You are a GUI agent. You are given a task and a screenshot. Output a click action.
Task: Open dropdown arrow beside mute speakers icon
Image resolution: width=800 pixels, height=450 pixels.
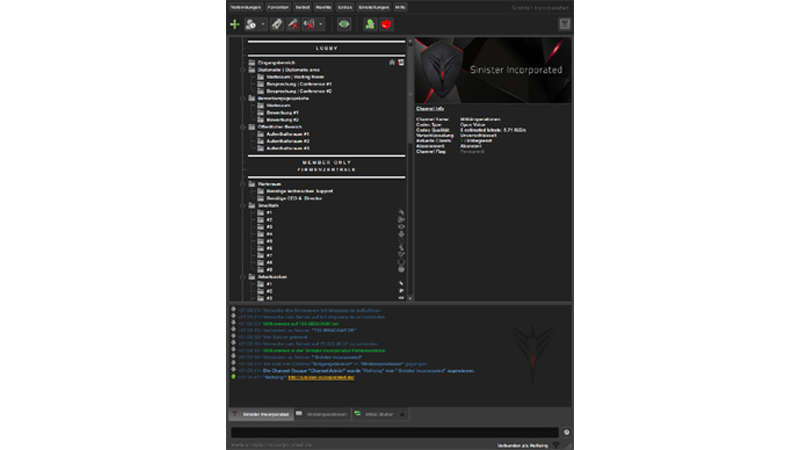[x=320, y=24]
